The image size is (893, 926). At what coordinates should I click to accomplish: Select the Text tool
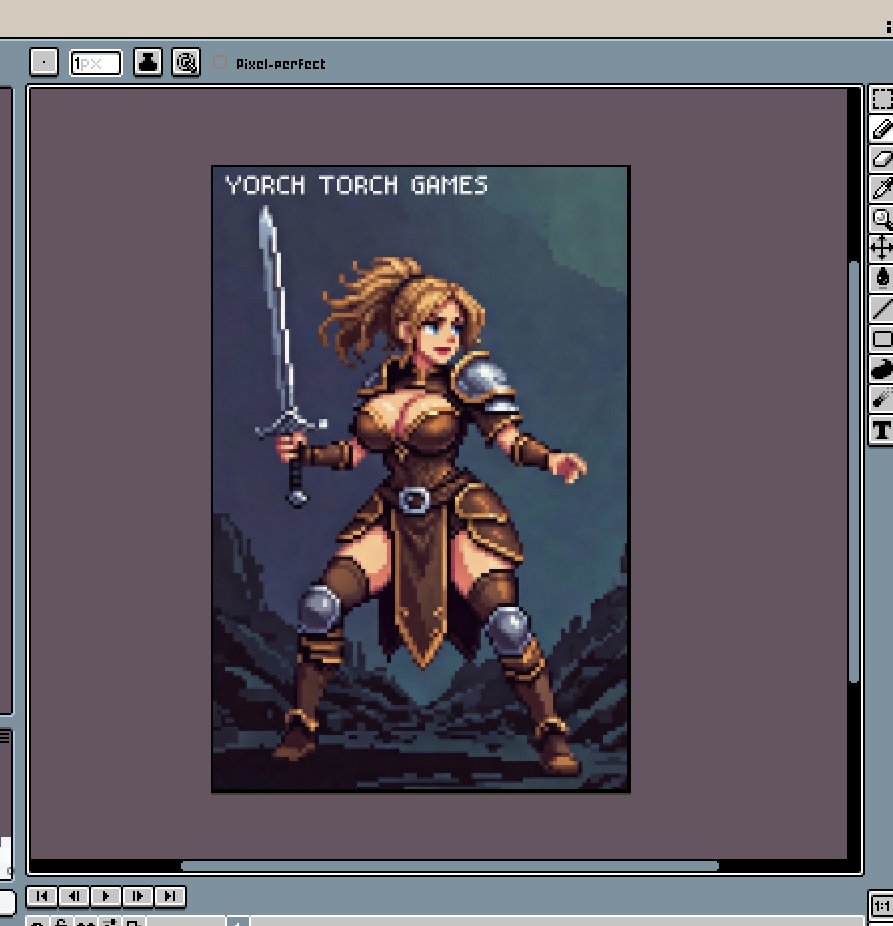click(x=881, y=430)
